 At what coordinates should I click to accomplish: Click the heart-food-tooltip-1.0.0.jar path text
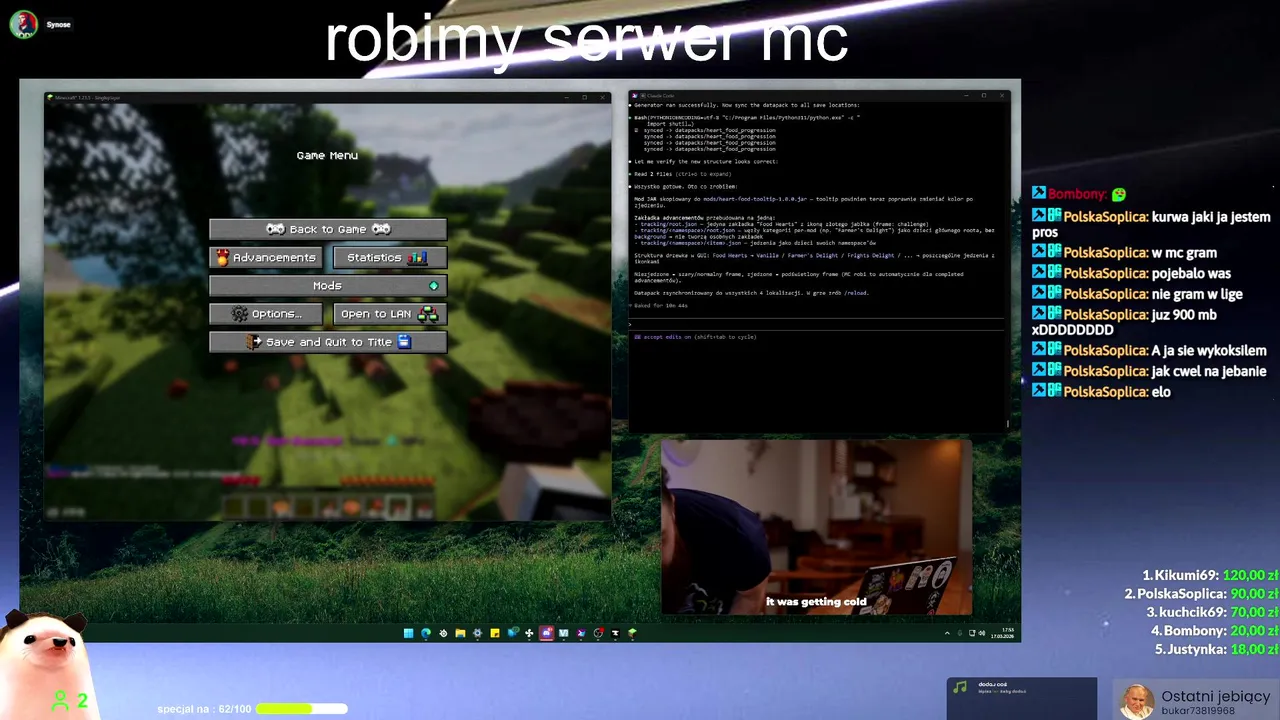coord(755,199)
